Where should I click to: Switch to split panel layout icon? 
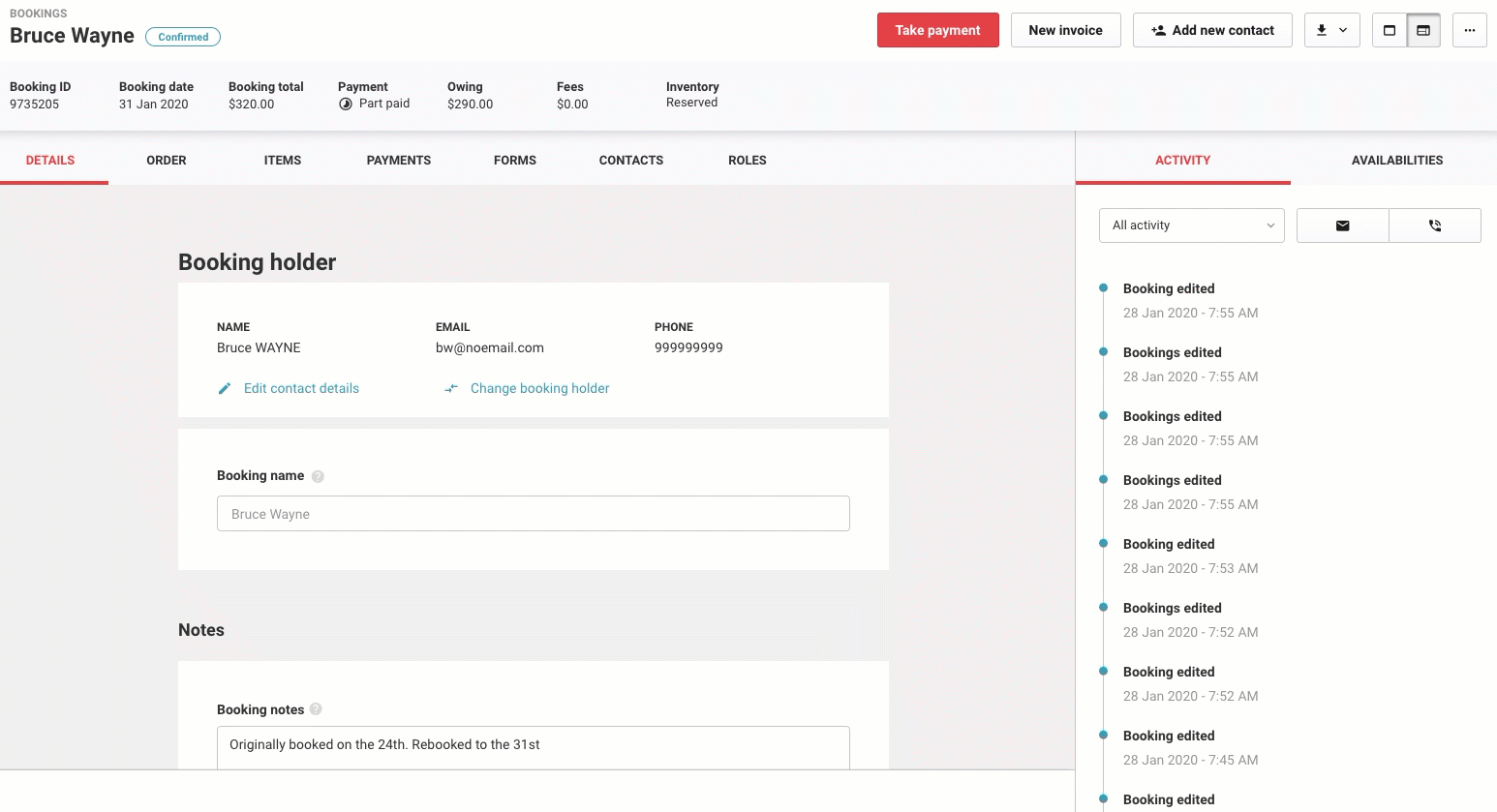[x=1423, y=30]
